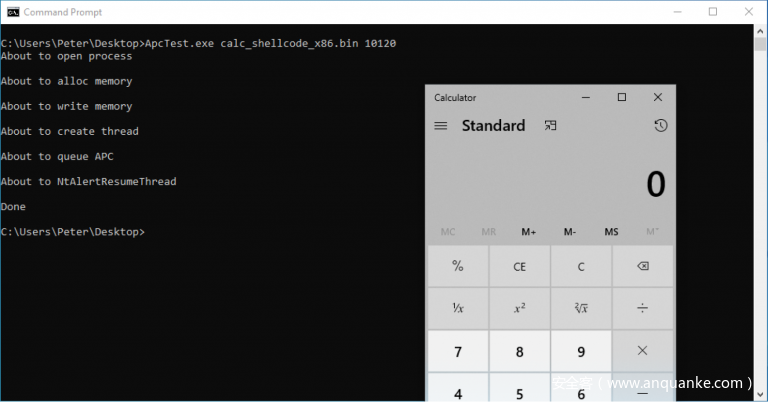Click the 'About to write memory' line

pyautogui.click(x=67, y=106)
